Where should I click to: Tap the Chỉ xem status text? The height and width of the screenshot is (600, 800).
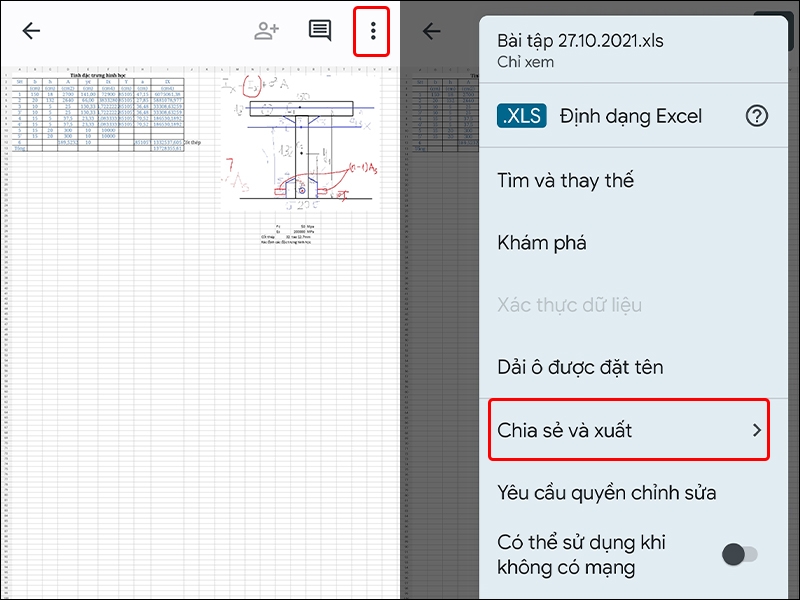point(525,62)
